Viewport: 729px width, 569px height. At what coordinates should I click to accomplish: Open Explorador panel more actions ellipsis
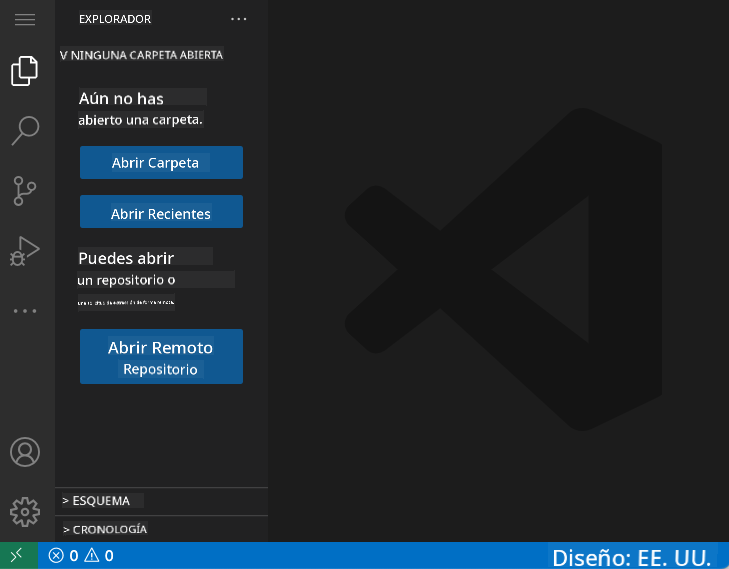[x=238, y=19]
